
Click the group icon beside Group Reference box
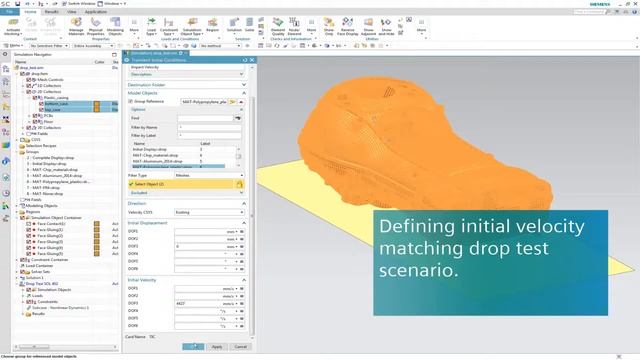point(232,102)
